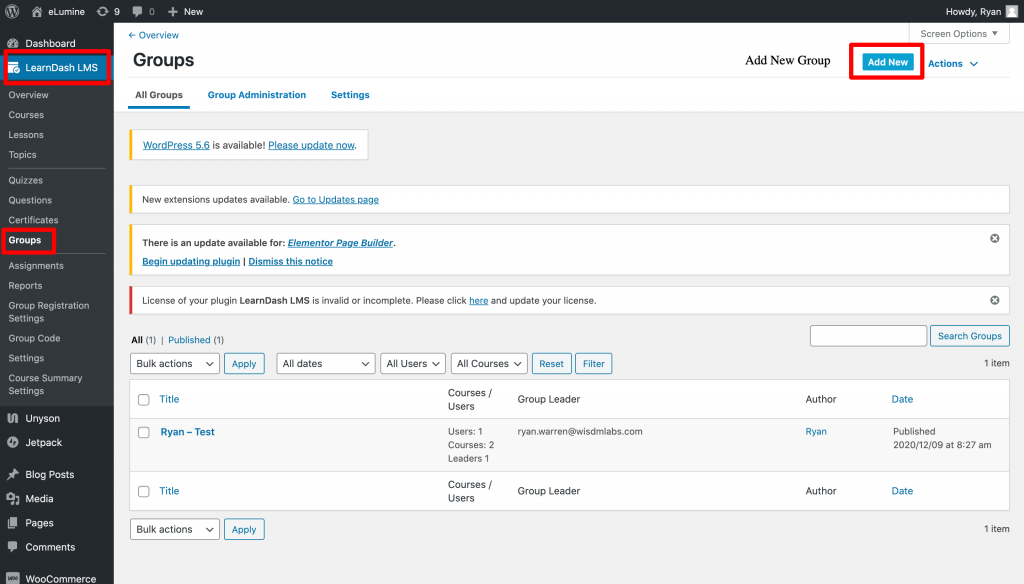Click the Pages icon in sidebar
The image size is (1024, 584).
[13, 523]
